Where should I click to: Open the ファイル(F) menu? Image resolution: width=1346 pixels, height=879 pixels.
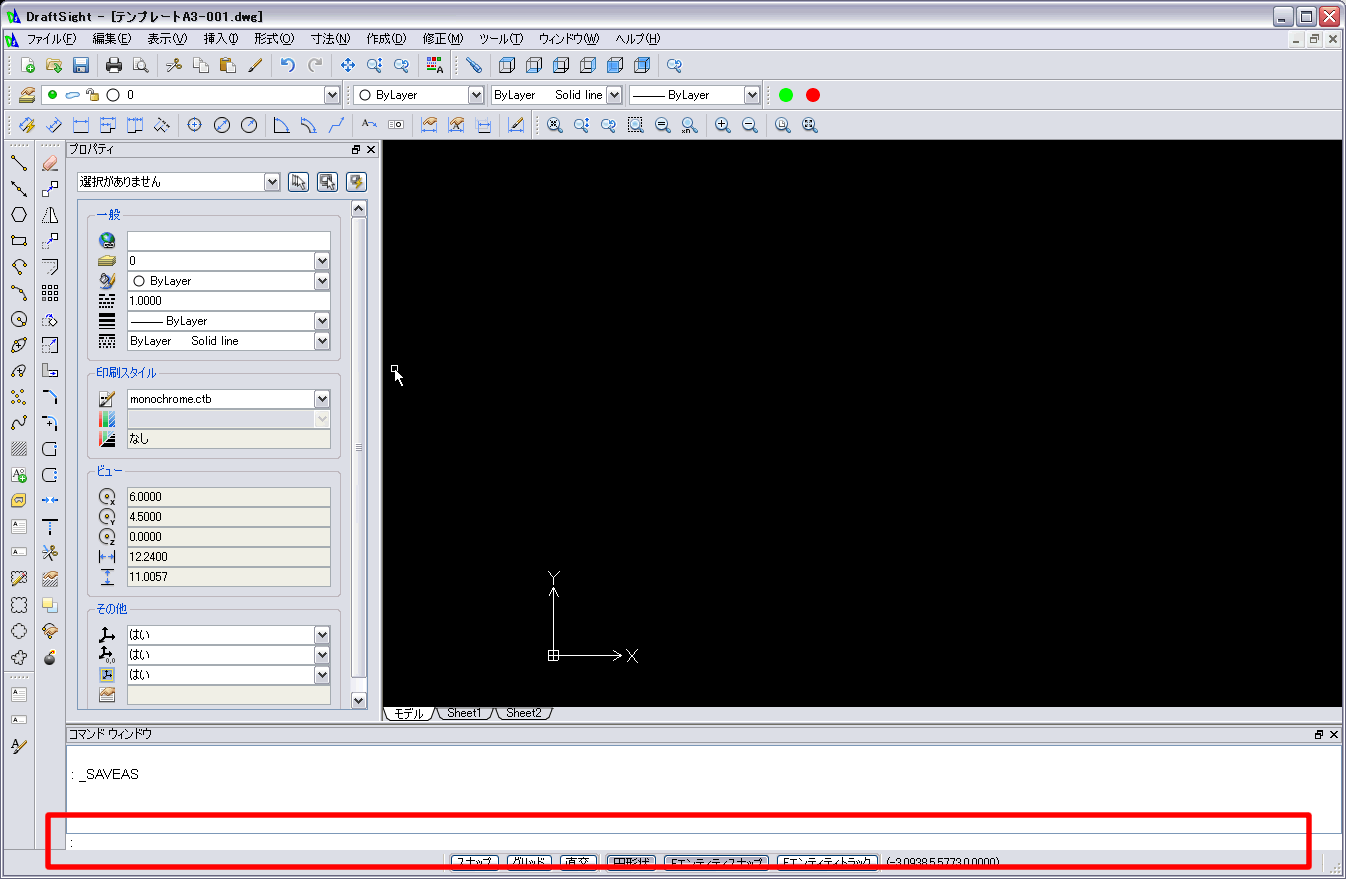click(51, 39)
